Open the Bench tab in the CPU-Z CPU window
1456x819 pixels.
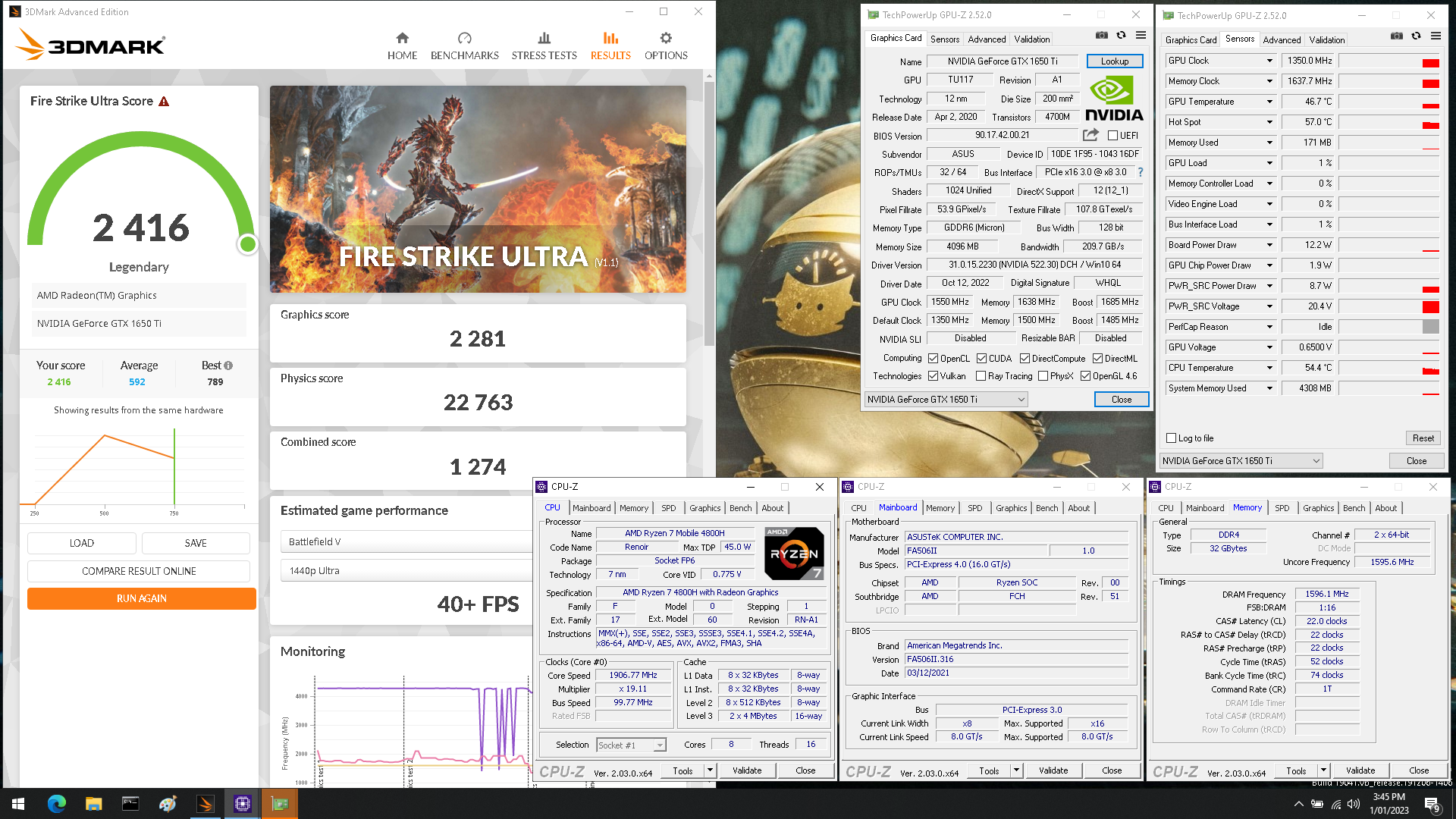(740, 508)
